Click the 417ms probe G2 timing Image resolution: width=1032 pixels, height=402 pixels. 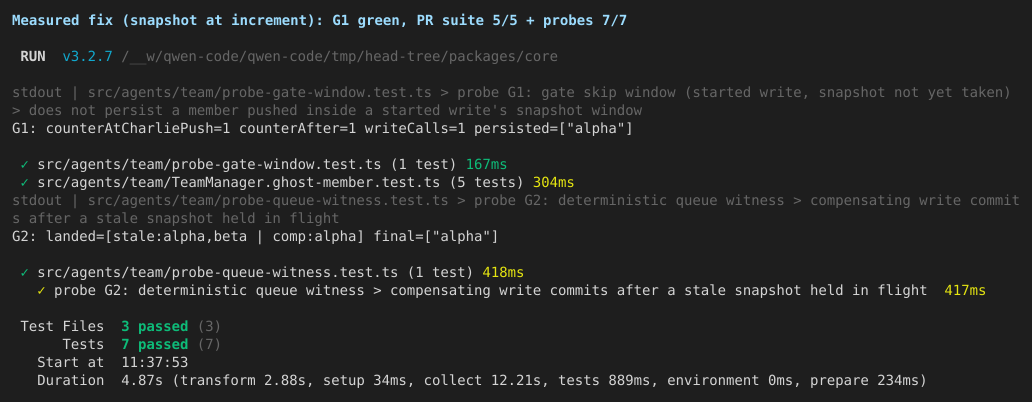965,290
